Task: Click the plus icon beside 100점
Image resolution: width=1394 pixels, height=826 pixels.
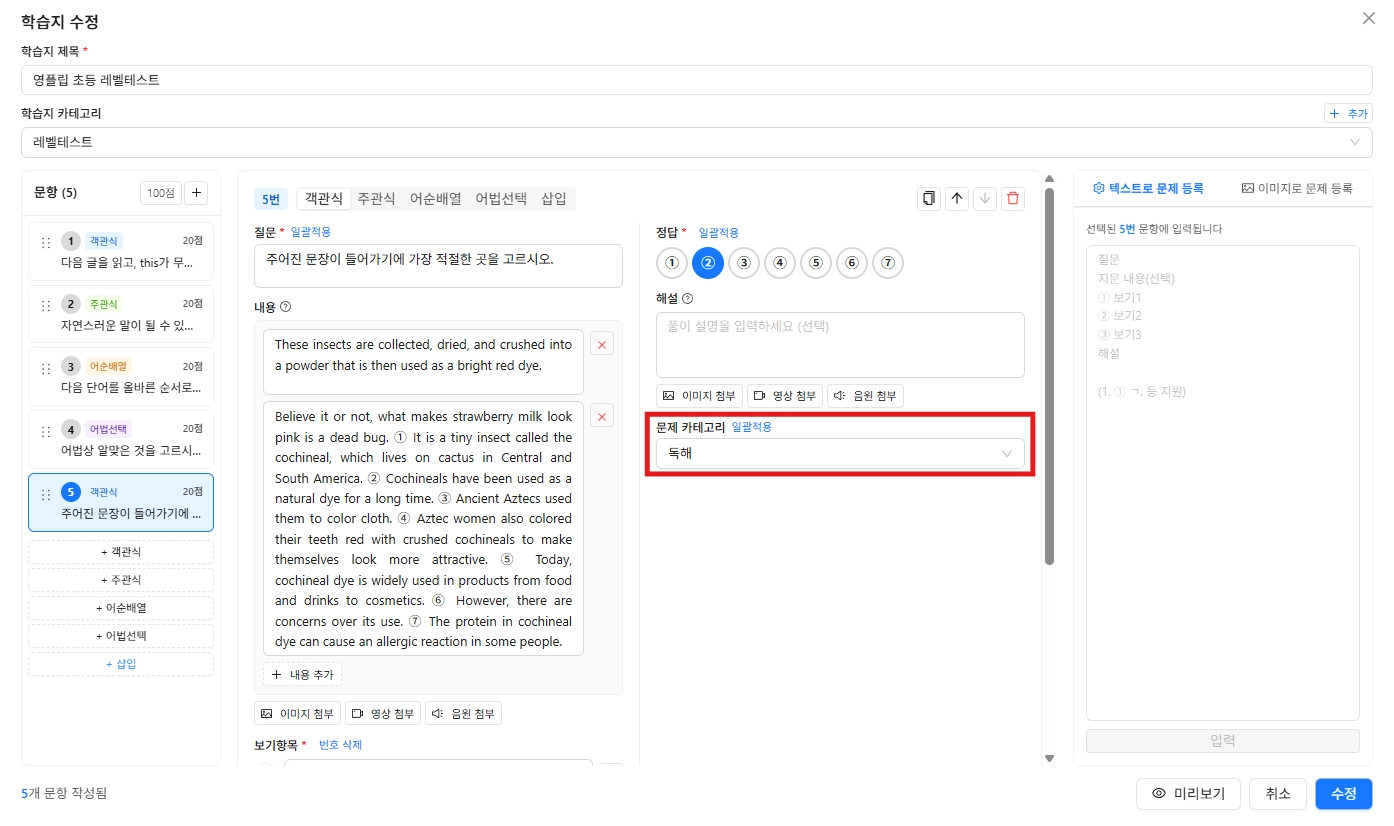Action: pyautogui.click(x=196, y=192)
